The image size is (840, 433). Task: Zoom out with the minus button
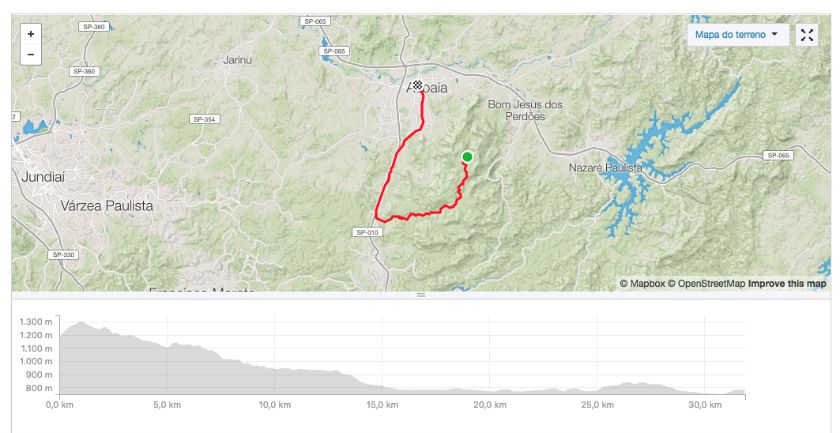pyautogui.click(x=31, y=55)
